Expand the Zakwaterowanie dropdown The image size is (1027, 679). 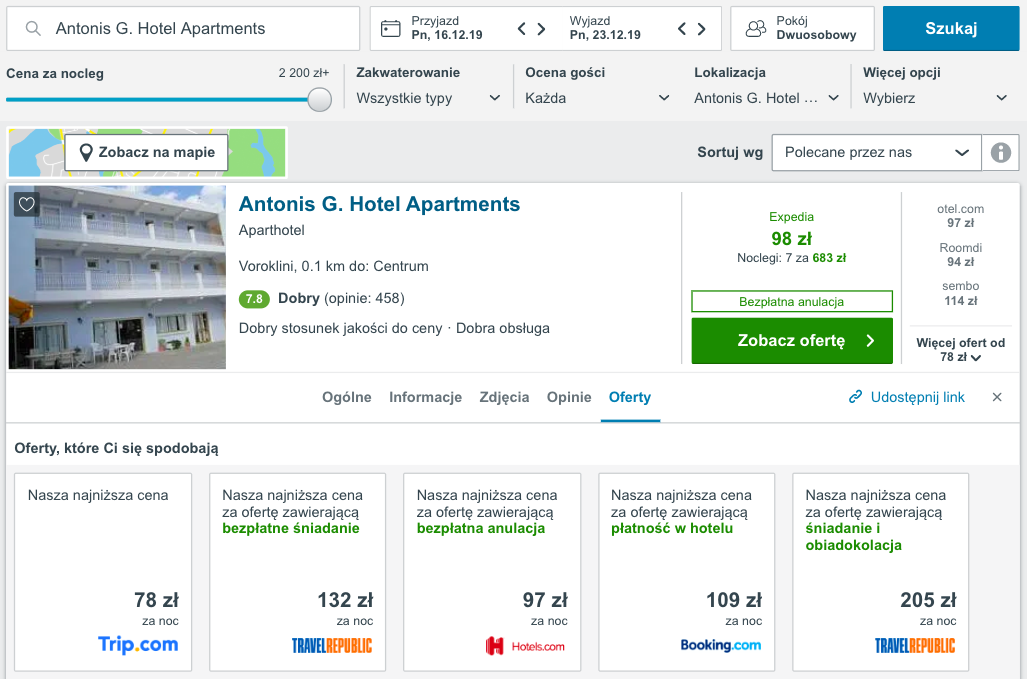pos(428,98)
